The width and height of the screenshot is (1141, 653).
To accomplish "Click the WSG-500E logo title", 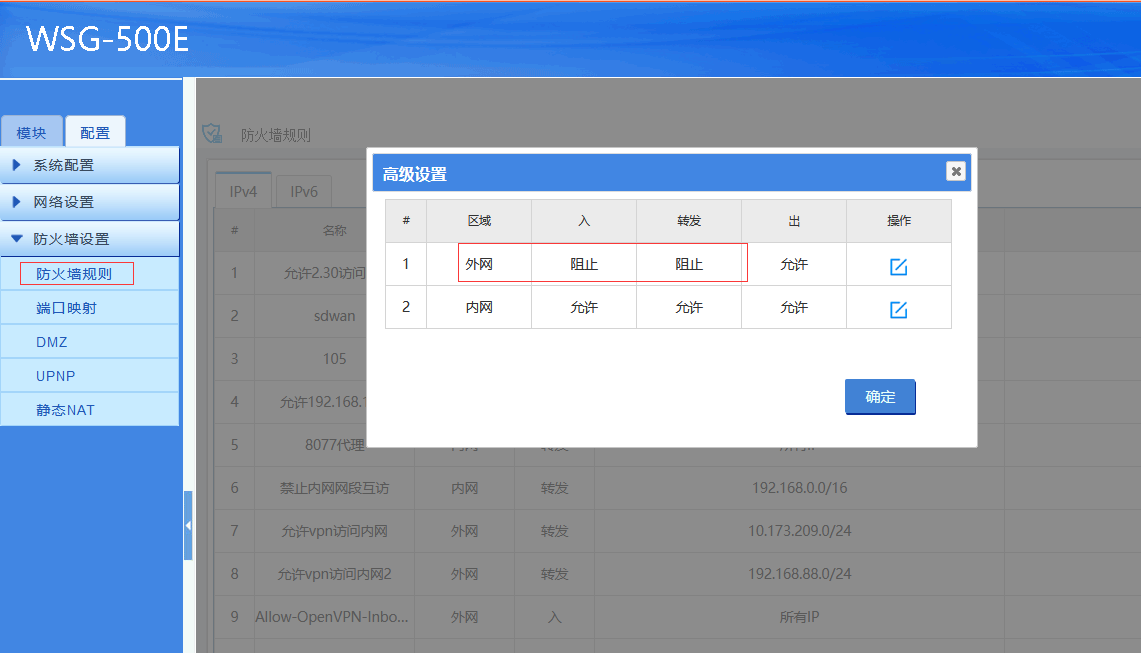I will (x=108, y=38).
